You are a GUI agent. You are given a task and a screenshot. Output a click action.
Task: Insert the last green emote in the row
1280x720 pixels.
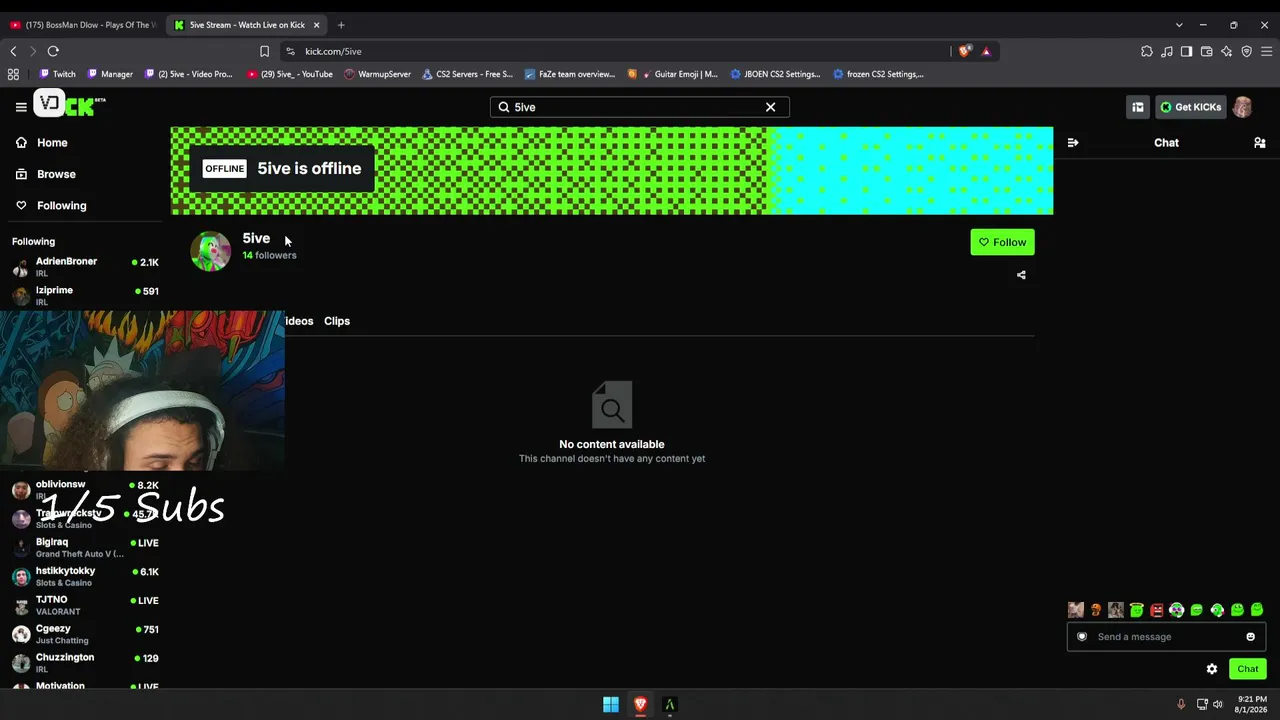[x=1257, y=610]
